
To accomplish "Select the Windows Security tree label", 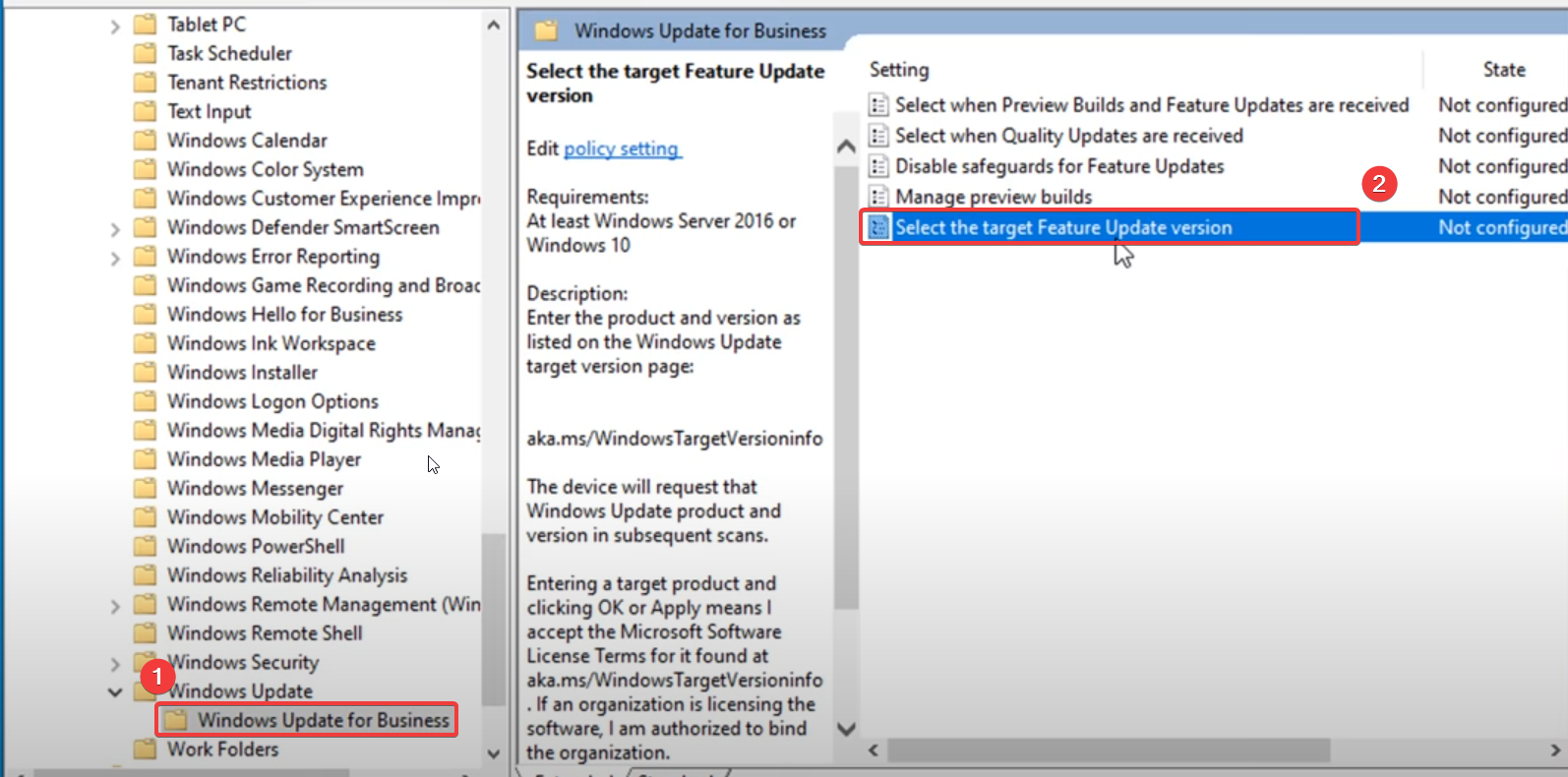I will point(243,662).
